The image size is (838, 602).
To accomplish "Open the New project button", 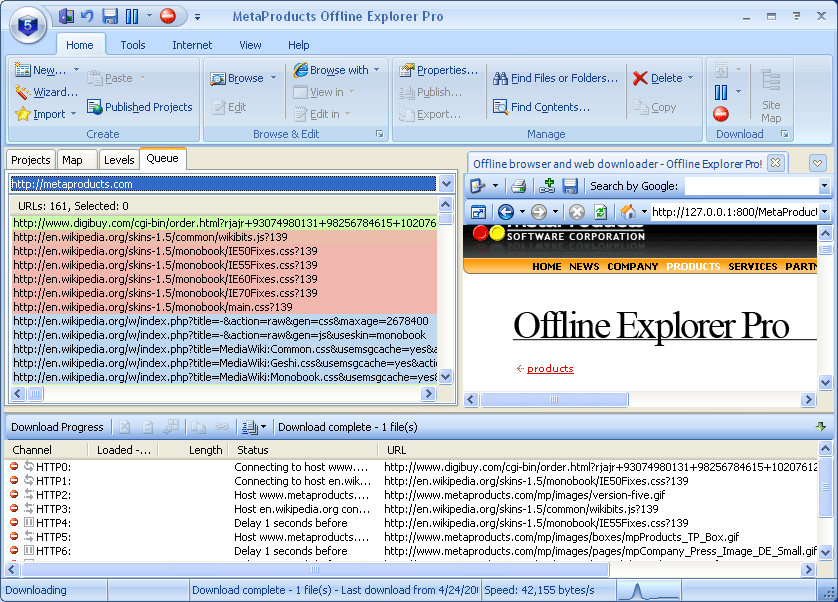I will click(x=41, y=70).
